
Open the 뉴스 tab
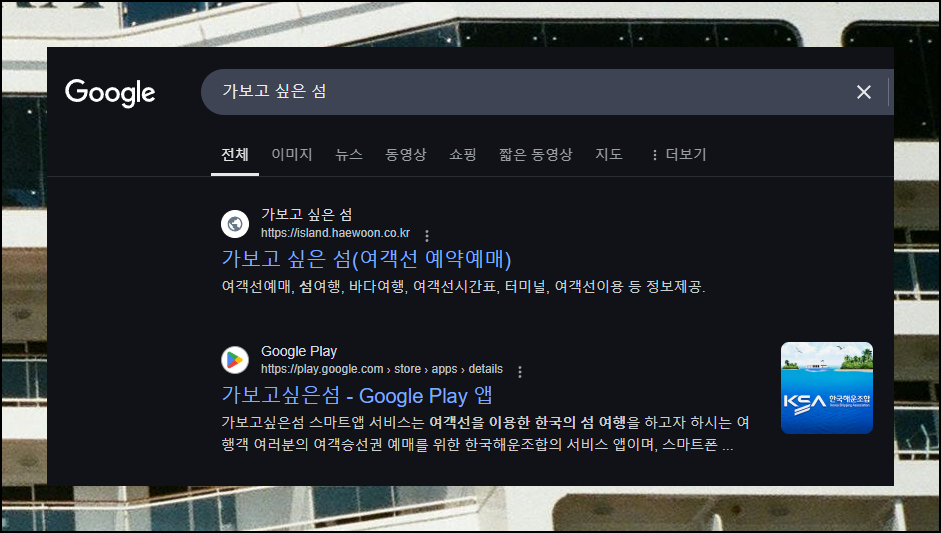(x=349, y=155)
